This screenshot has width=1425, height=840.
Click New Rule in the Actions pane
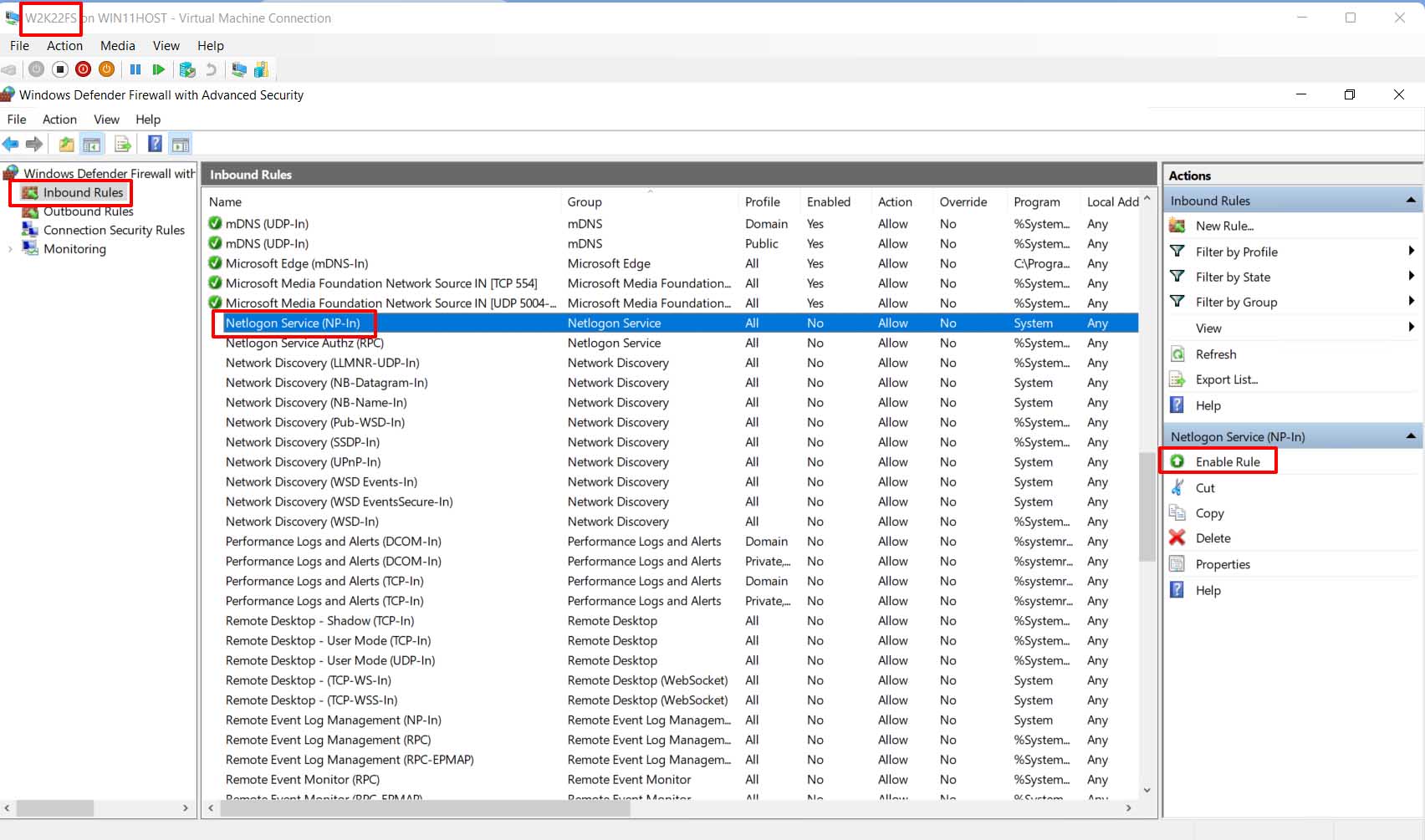click(1224, 226)
